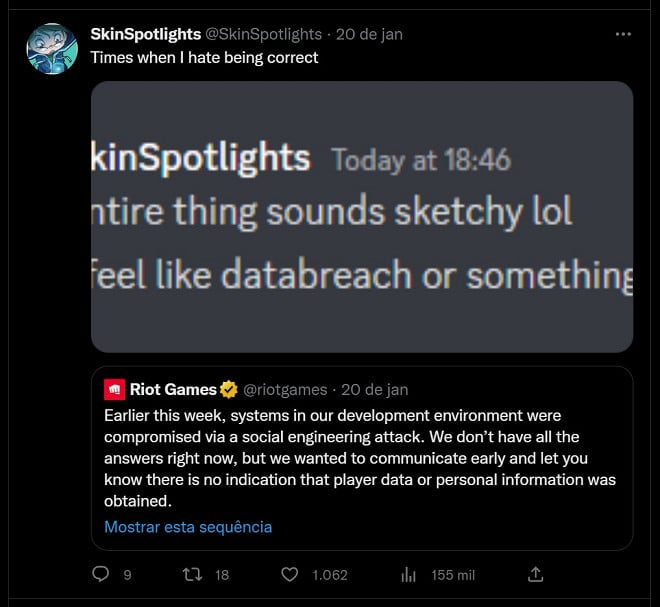Enlarge the embedded Discord message screenshot
This screenshot has height=607, width=660.
[x=361, y=216]
